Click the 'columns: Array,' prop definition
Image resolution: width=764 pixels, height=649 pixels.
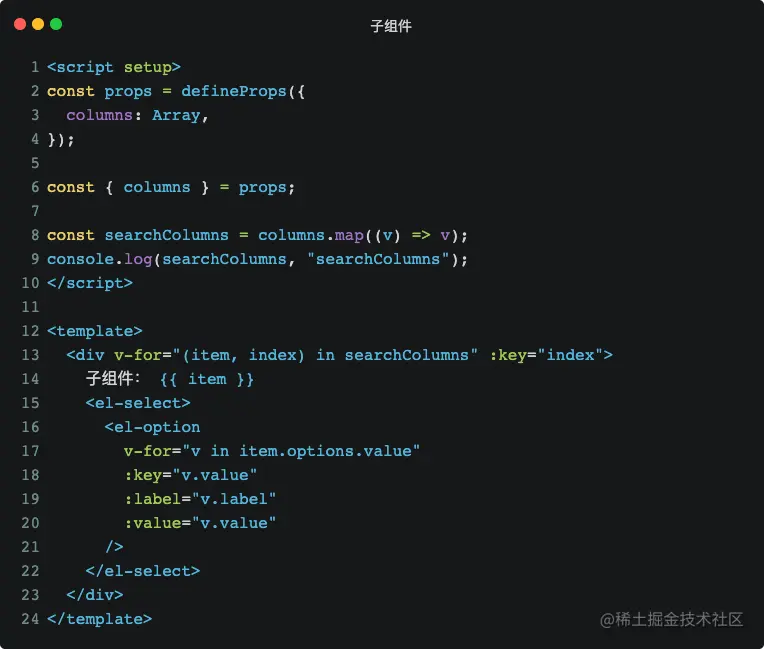pyautogui.click(x=137, y=115)
